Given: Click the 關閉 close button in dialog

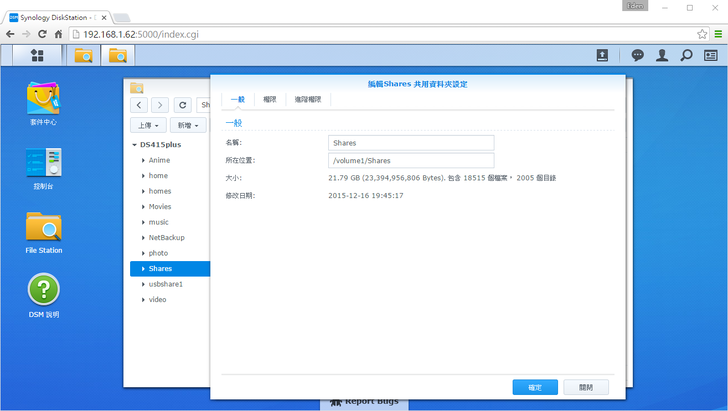Looking at the screenshot, I should (584, 387).
